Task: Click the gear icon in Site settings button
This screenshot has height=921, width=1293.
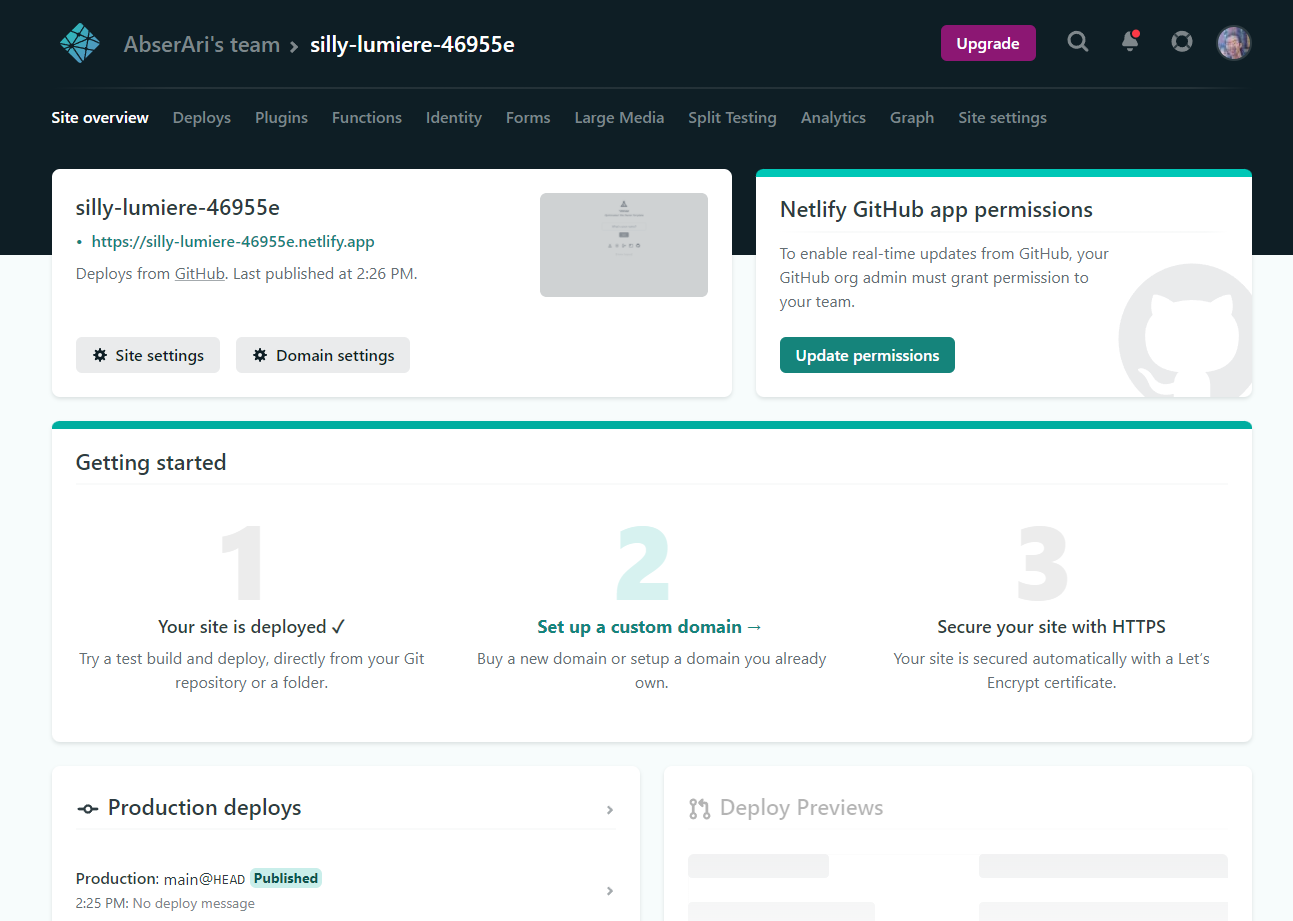Action: [x=100, y=355]
